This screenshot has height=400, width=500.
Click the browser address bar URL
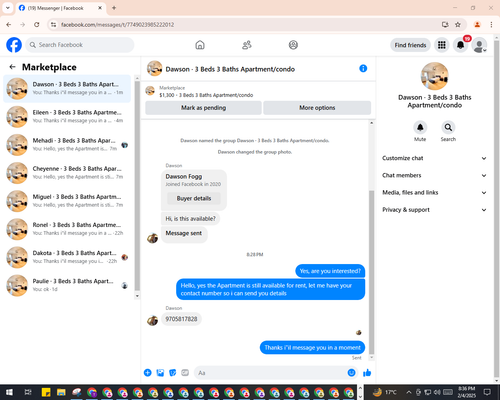[117, 25]
